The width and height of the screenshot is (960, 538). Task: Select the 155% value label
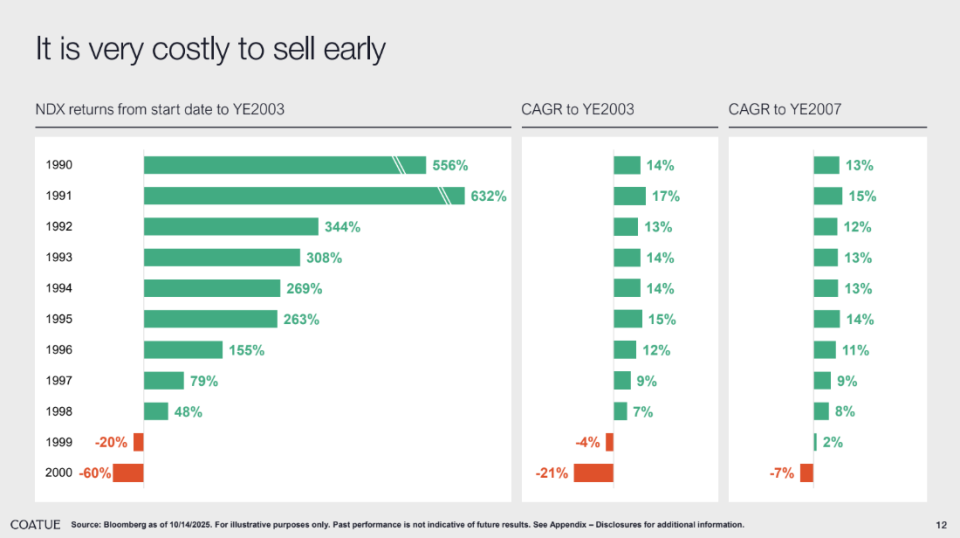(x=247, y=350)
